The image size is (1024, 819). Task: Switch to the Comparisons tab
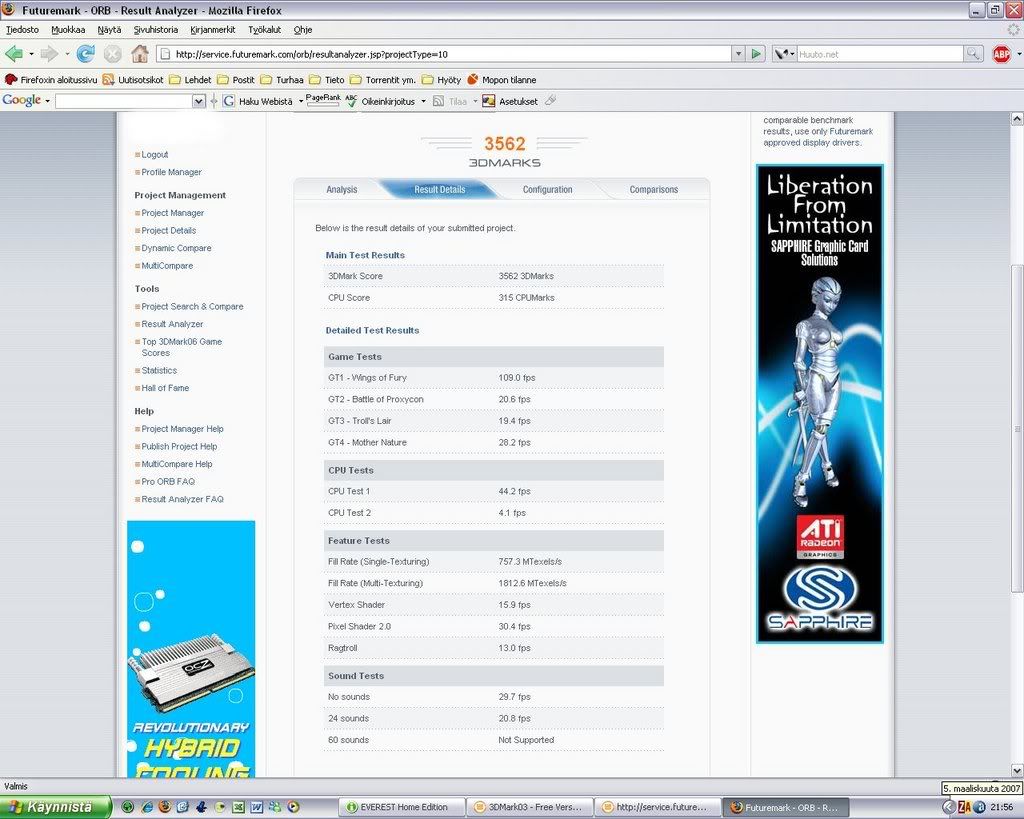point(654,189)
